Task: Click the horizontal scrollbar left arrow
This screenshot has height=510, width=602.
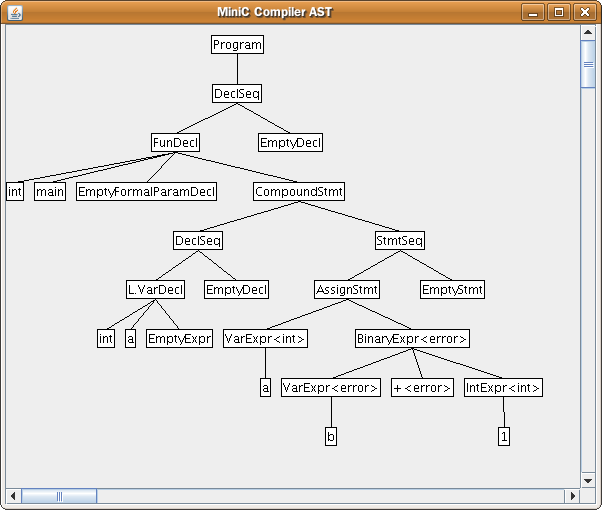Action: tap(13, 496)
